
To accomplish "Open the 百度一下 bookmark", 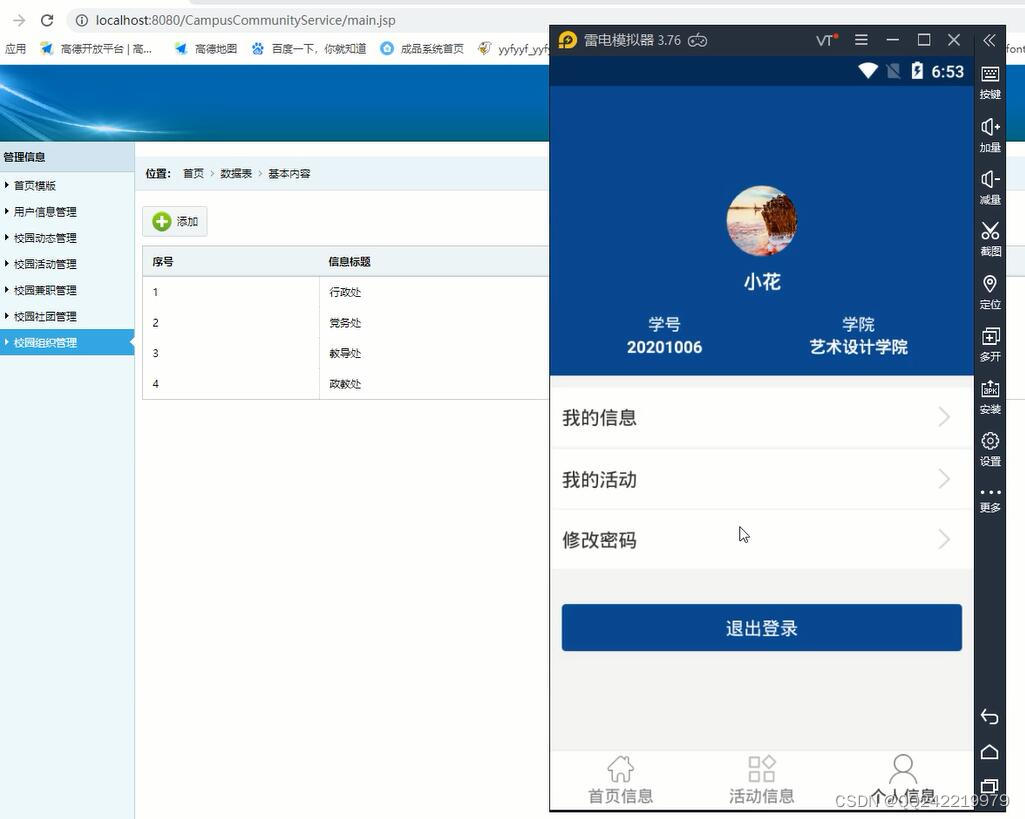I will pos(309,48).
